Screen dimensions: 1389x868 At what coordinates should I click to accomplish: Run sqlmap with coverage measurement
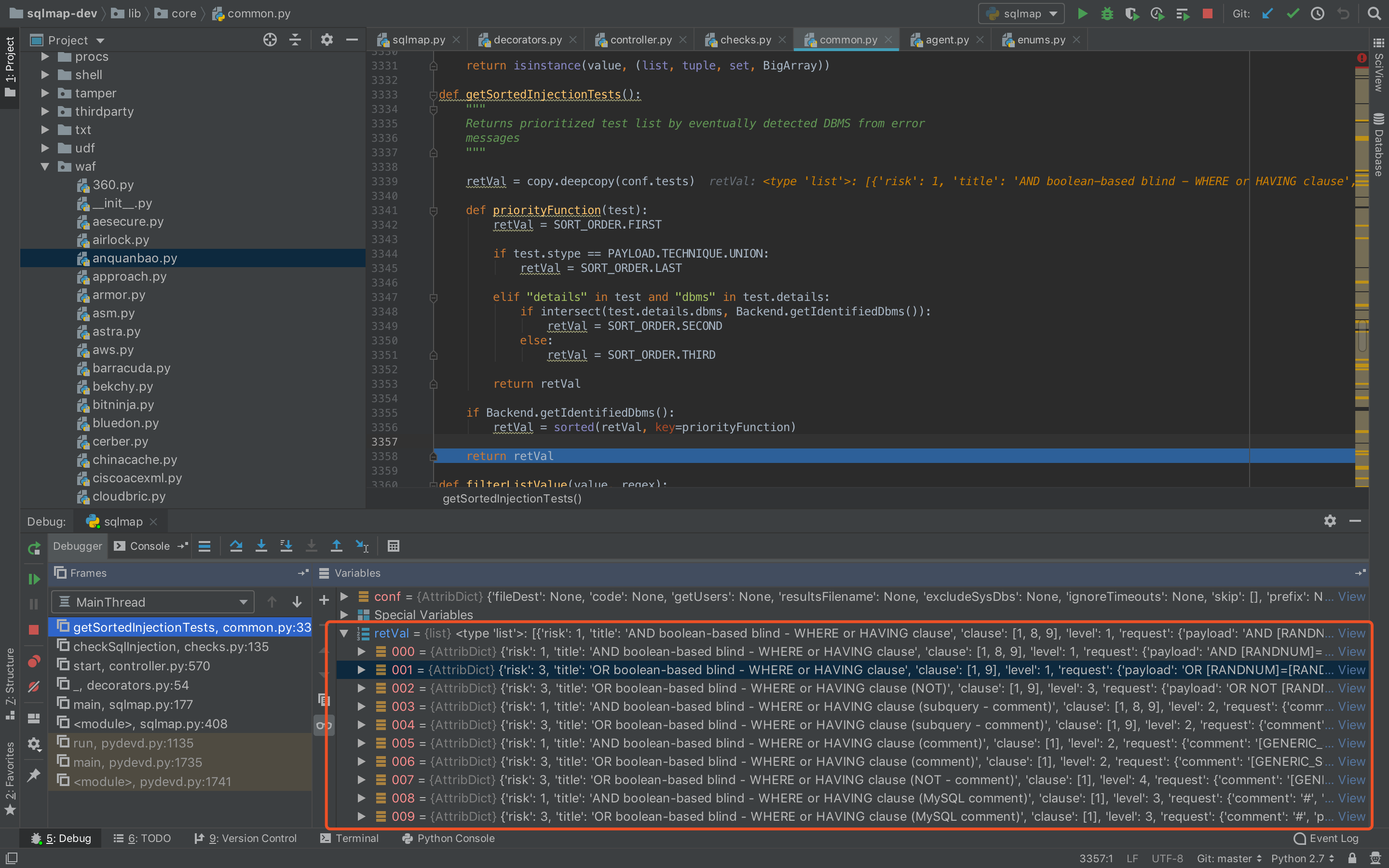[x=1132, y=13]
